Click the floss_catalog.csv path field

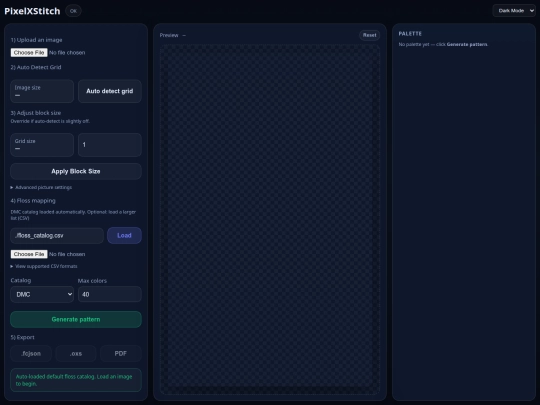[57, 236]
